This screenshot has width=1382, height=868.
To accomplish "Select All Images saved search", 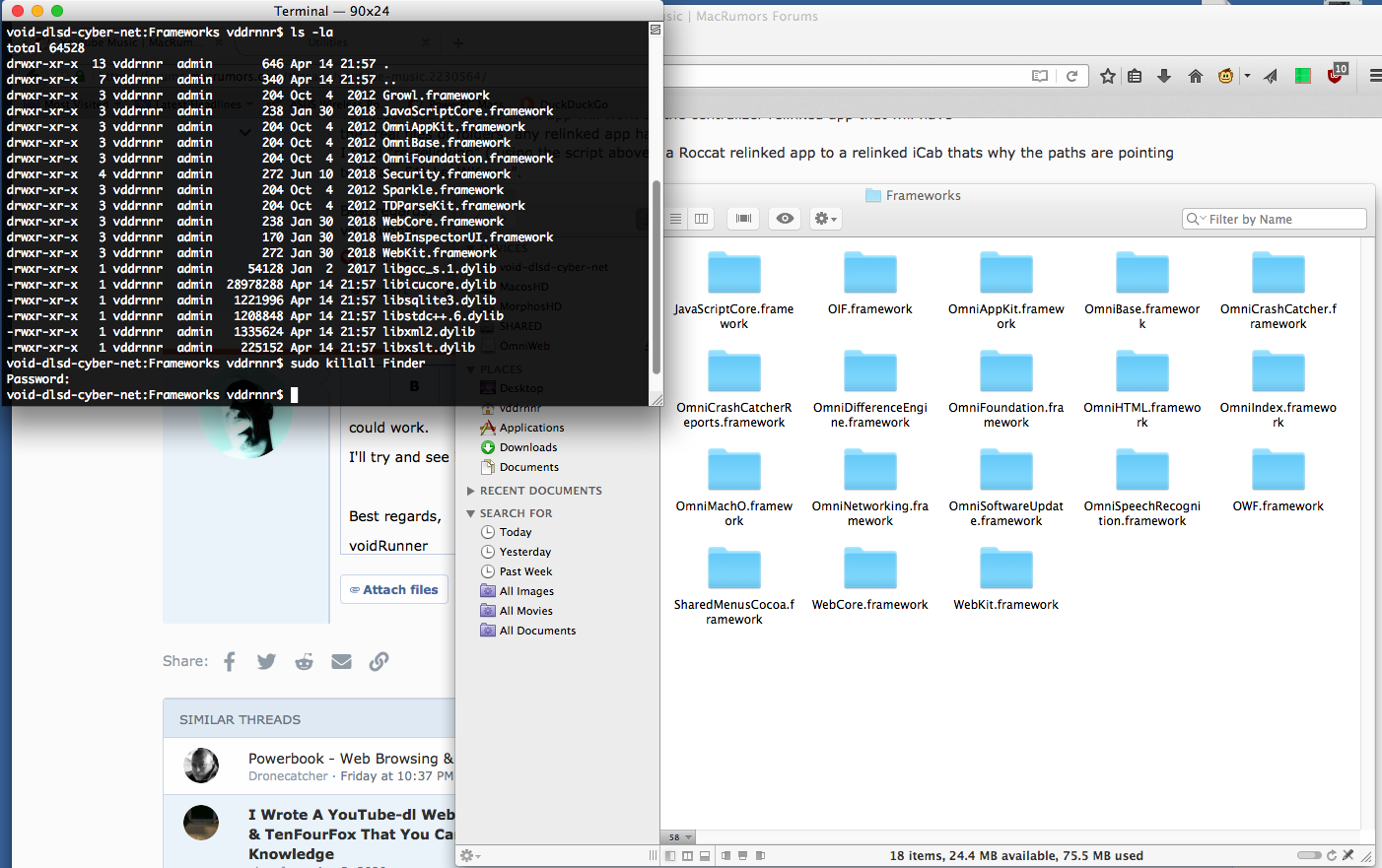I will (518, 591).
